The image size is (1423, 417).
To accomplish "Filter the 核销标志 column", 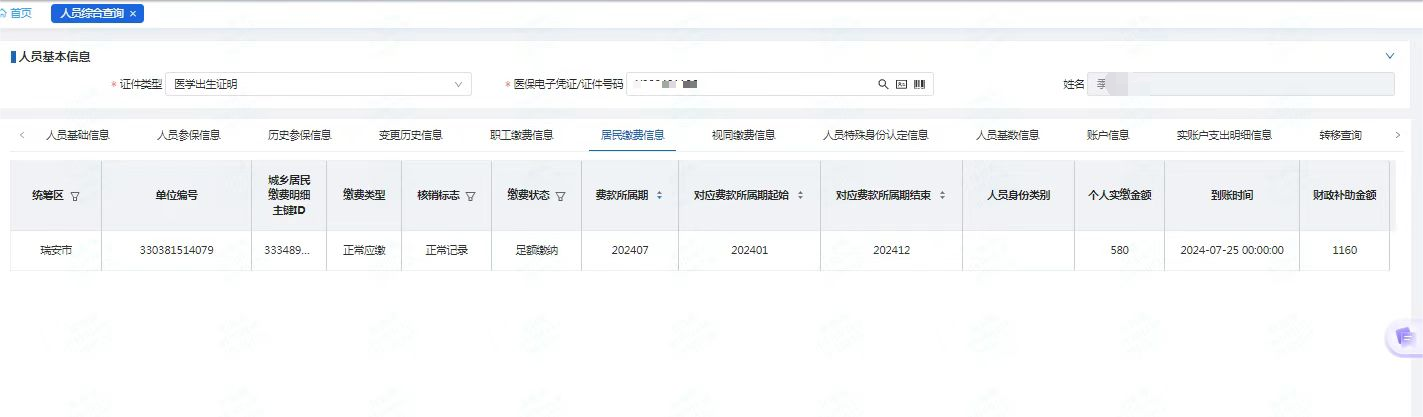I will [470, 196].
